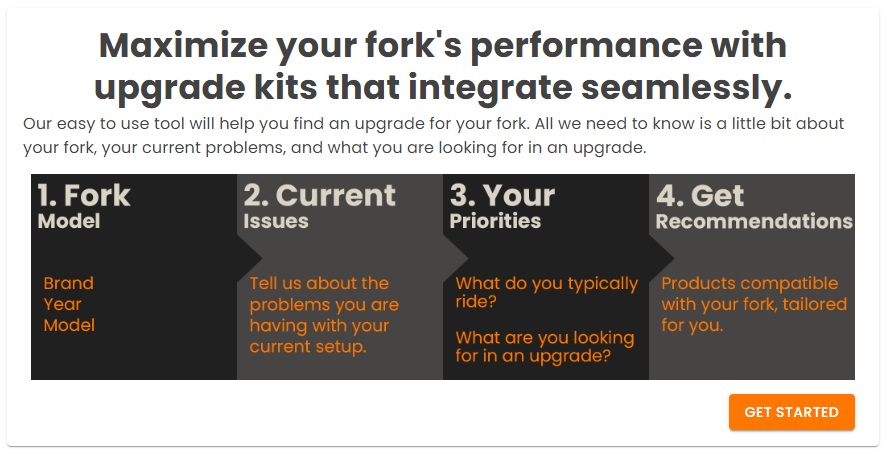Click the "1. Fork" step heading

[x=84, y=195]
